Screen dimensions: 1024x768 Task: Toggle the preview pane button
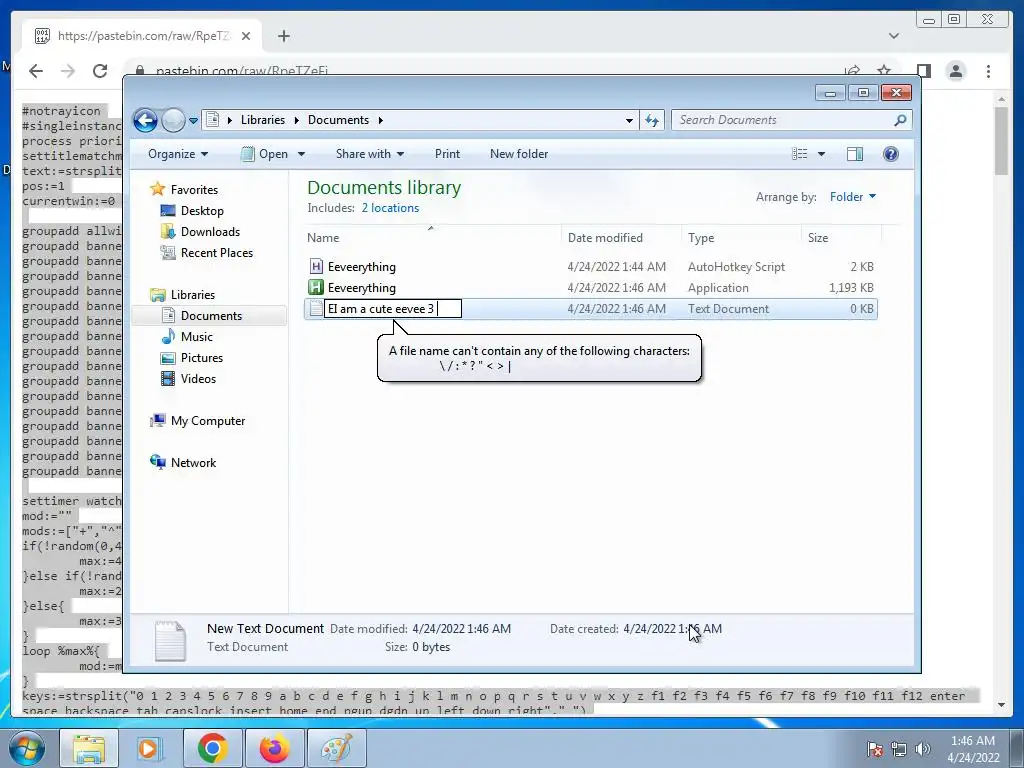coord(855,154)
